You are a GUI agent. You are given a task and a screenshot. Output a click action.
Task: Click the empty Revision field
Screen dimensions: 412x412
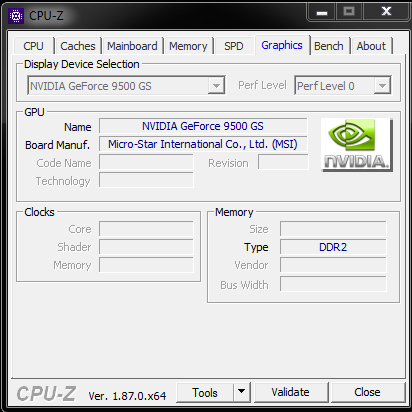tap(283, 162)
